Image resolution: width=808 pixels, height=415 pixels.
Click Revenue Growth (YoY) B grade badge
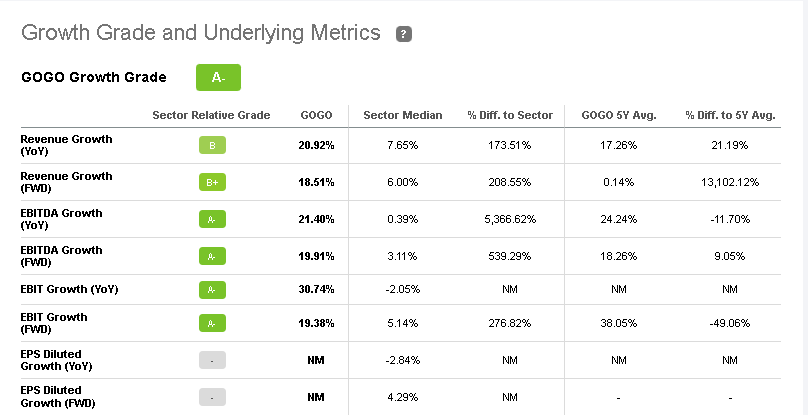coord(212,146)
